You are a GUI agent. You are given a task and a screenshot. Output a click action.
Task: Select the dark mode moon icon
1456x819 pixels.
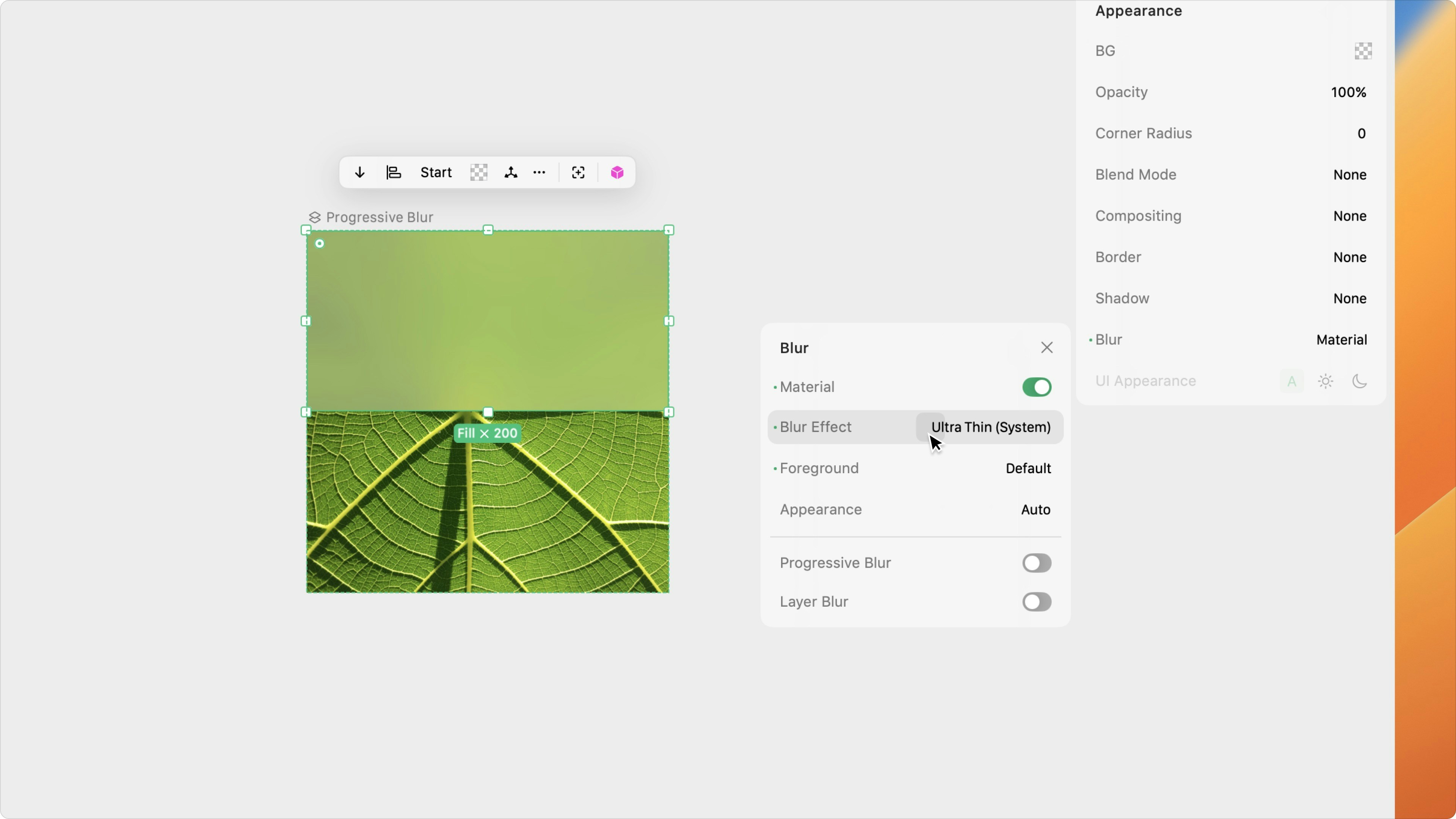(1359, 381)
